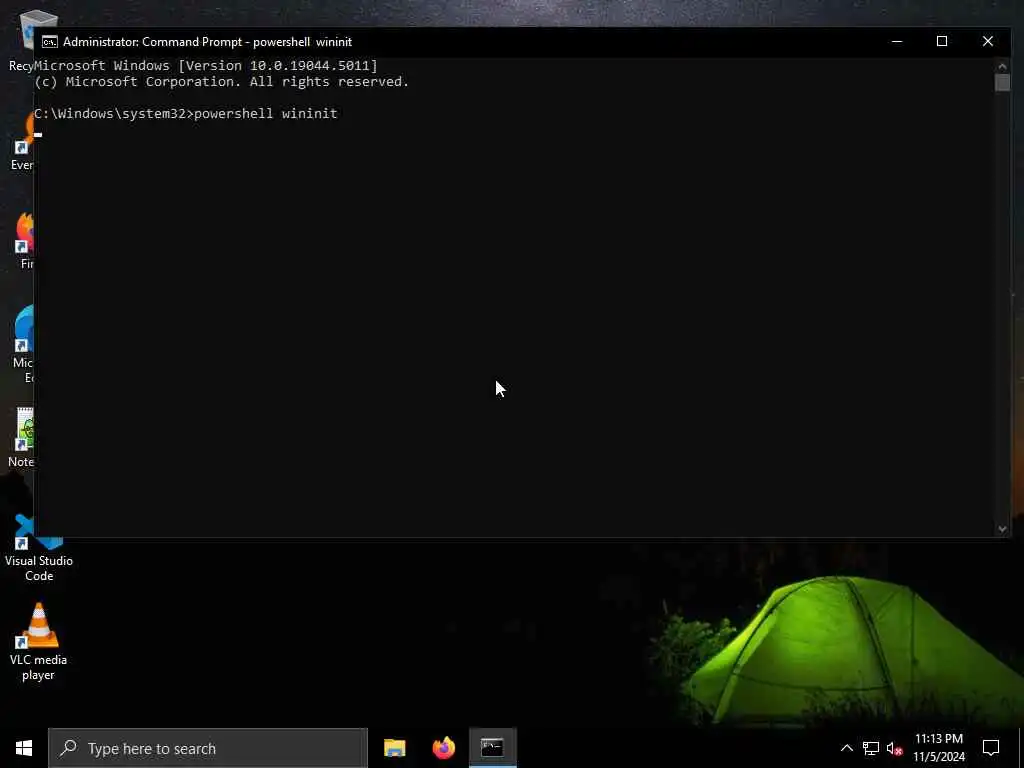Open File Explorer from the taskbar
Image resolution: width=1024 pixels, height=768 pixels.
pyautogui.click(x=394, y=748)
